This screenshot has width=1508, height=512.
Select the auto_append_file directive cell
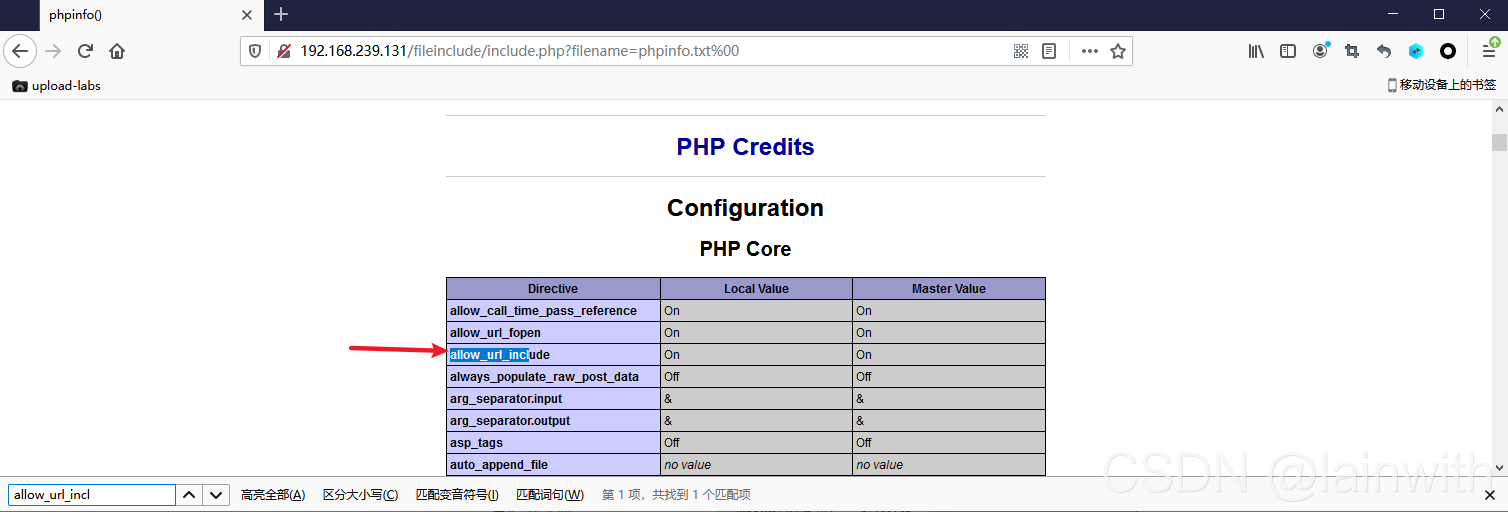[x=553, y=465]
